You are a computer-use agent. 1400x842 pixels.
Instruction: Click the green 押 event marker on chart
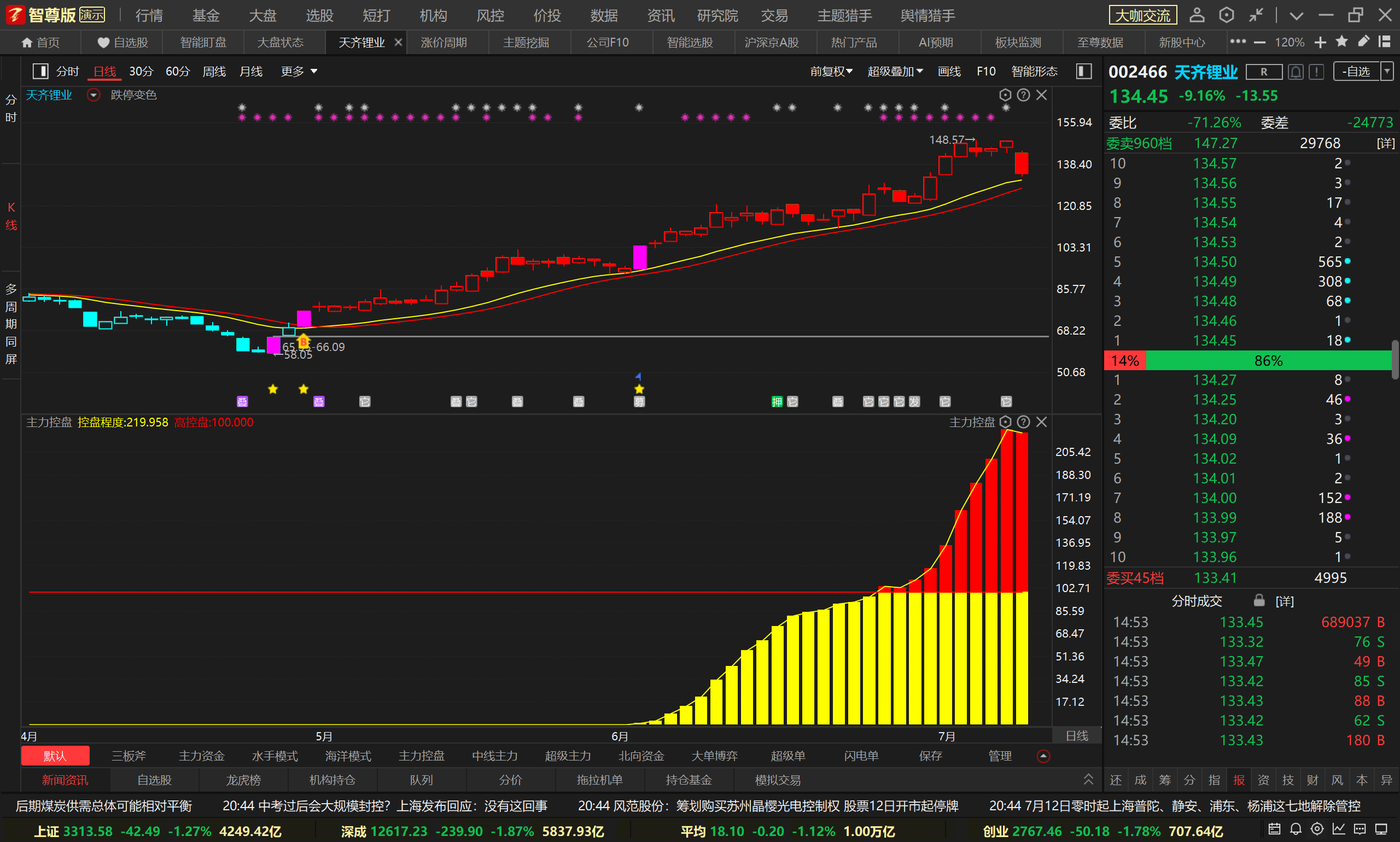[777, 402]
